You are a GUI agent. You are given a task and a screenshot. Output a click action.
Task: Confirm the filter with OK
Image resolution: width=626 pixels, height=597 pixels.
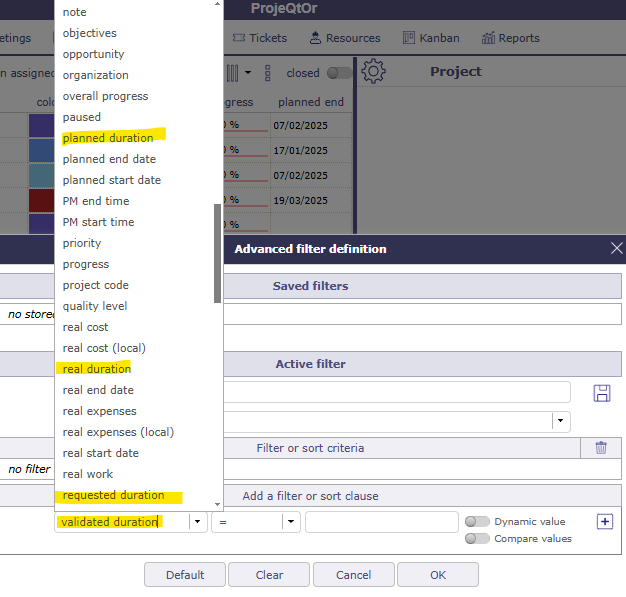click(x=438, y=575)
